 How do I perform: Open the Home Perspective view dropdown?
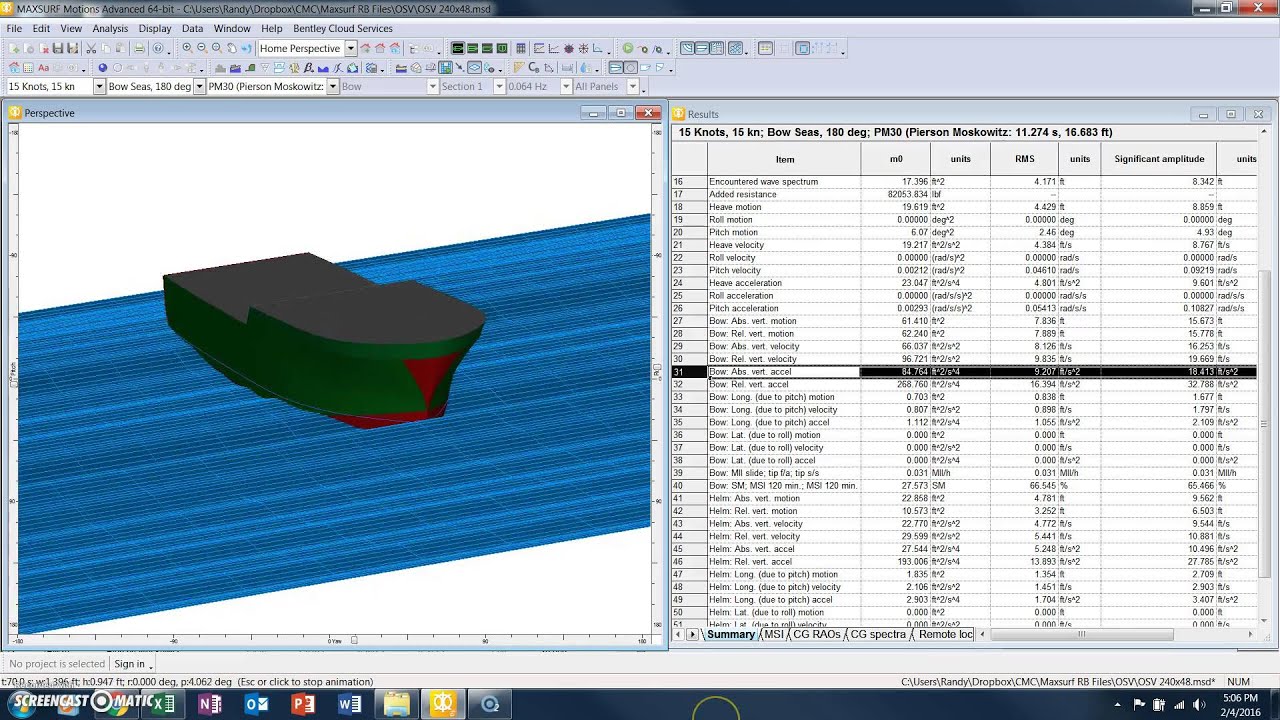click(x=351, y=48)
